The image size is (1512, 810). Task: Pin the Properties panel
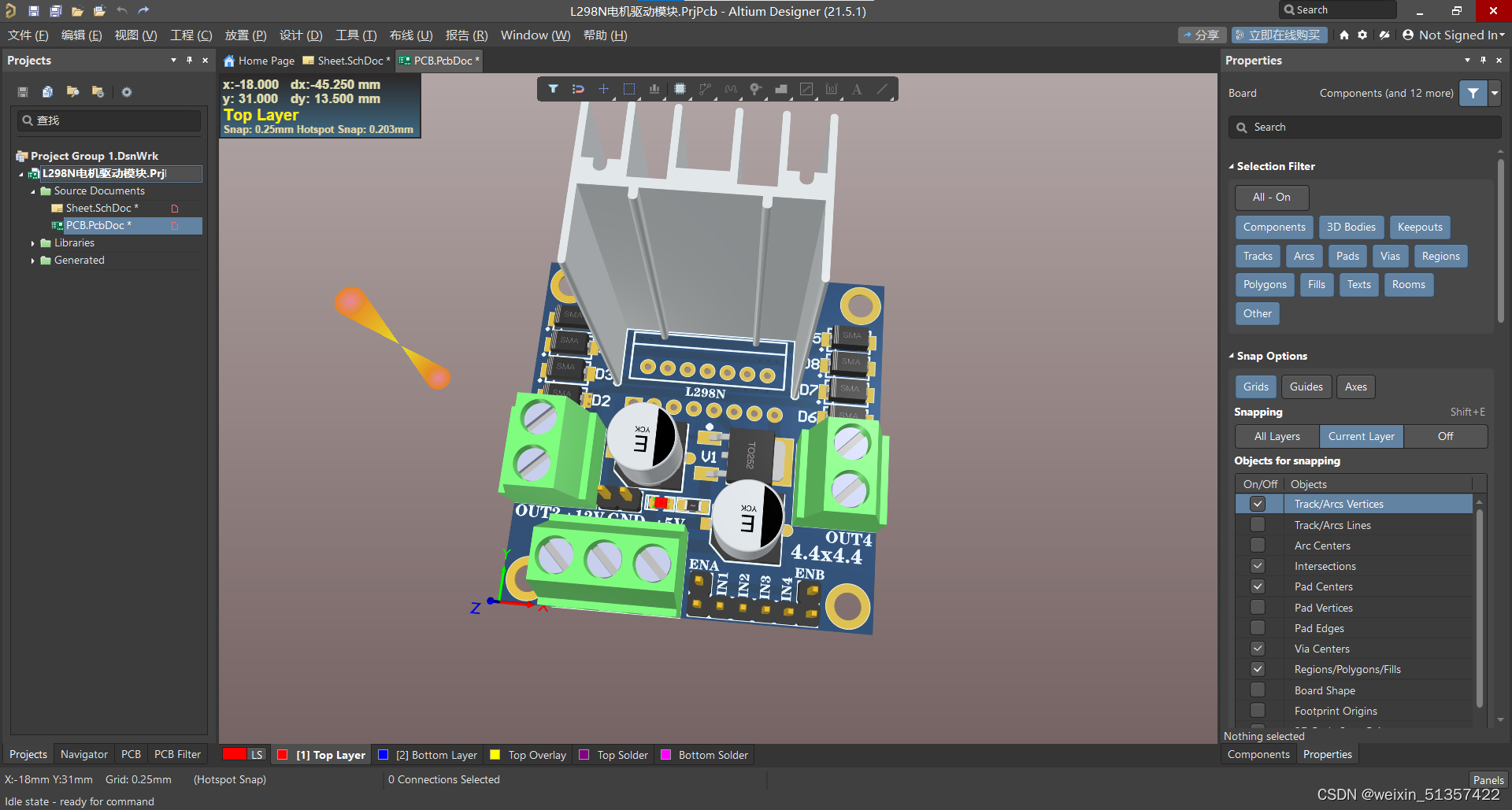(x=1483, y=61)
